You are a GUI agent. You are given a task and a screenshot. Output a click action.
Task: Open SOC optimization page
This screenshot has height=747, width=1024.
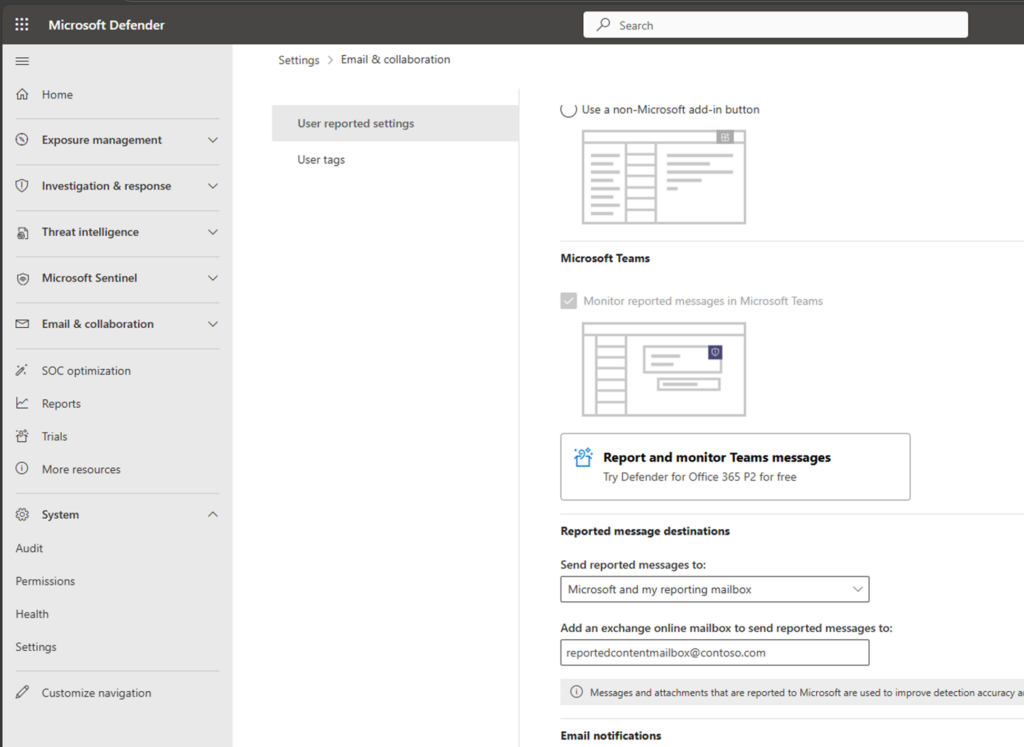[86, 371]
